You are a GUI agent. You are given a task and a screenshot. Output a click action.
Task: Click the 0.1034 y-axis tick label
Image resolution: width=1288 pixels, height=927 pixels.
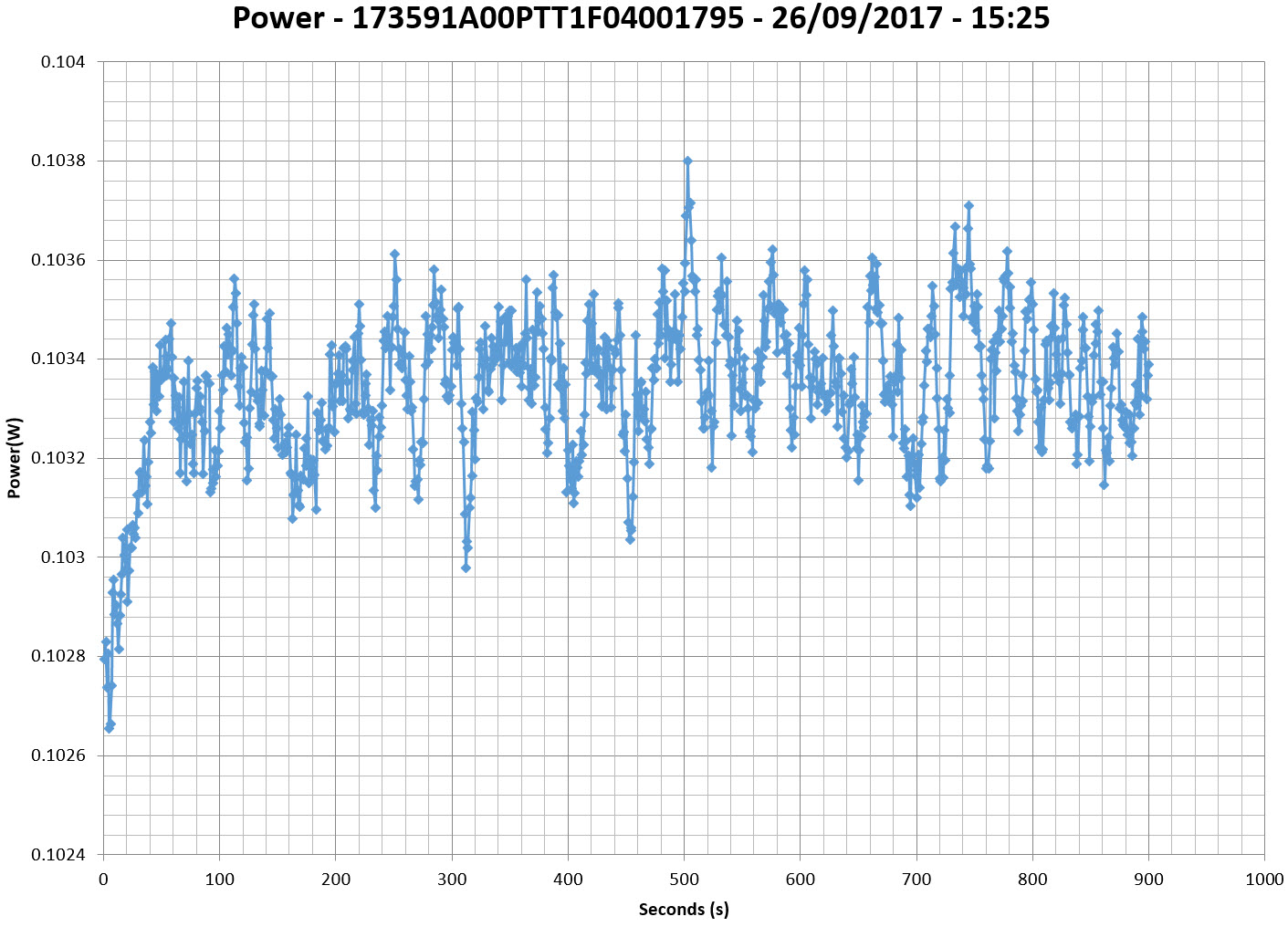(x=58, y=359)
